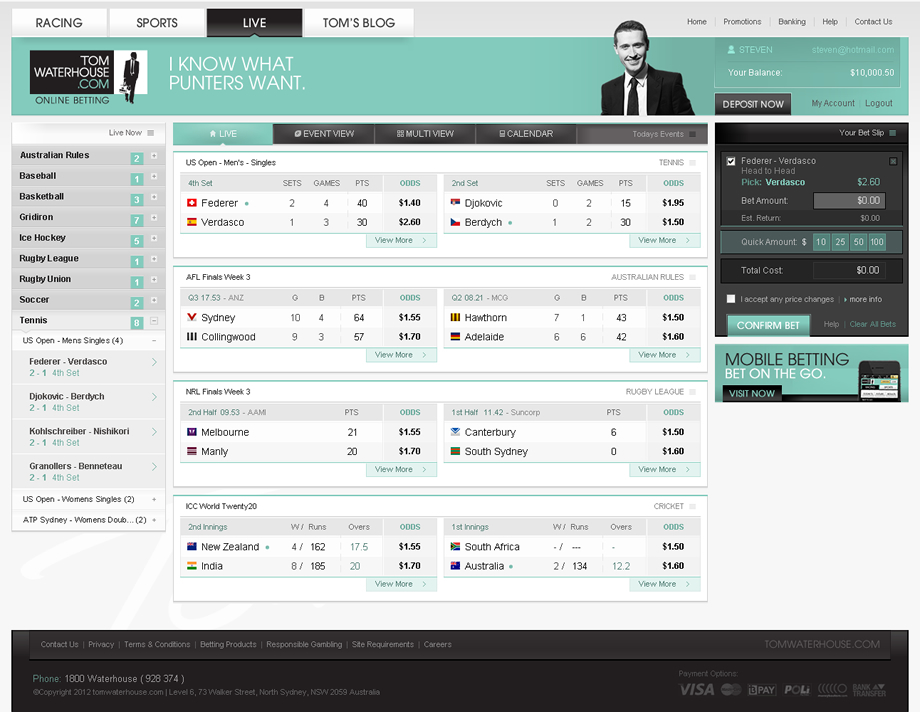Click the Bank Transfer payment logo

pyautogui.click(x=869, y=690)
